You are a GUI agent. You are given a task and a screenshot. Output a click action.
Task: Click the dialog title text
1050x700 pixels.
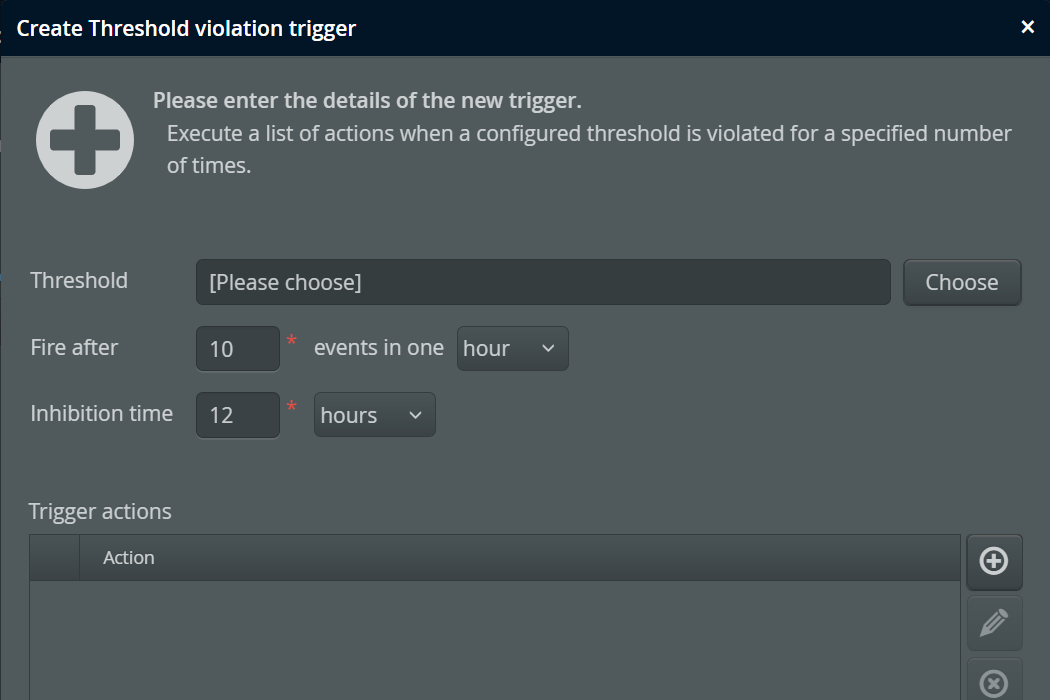click(x=186, y=28)
